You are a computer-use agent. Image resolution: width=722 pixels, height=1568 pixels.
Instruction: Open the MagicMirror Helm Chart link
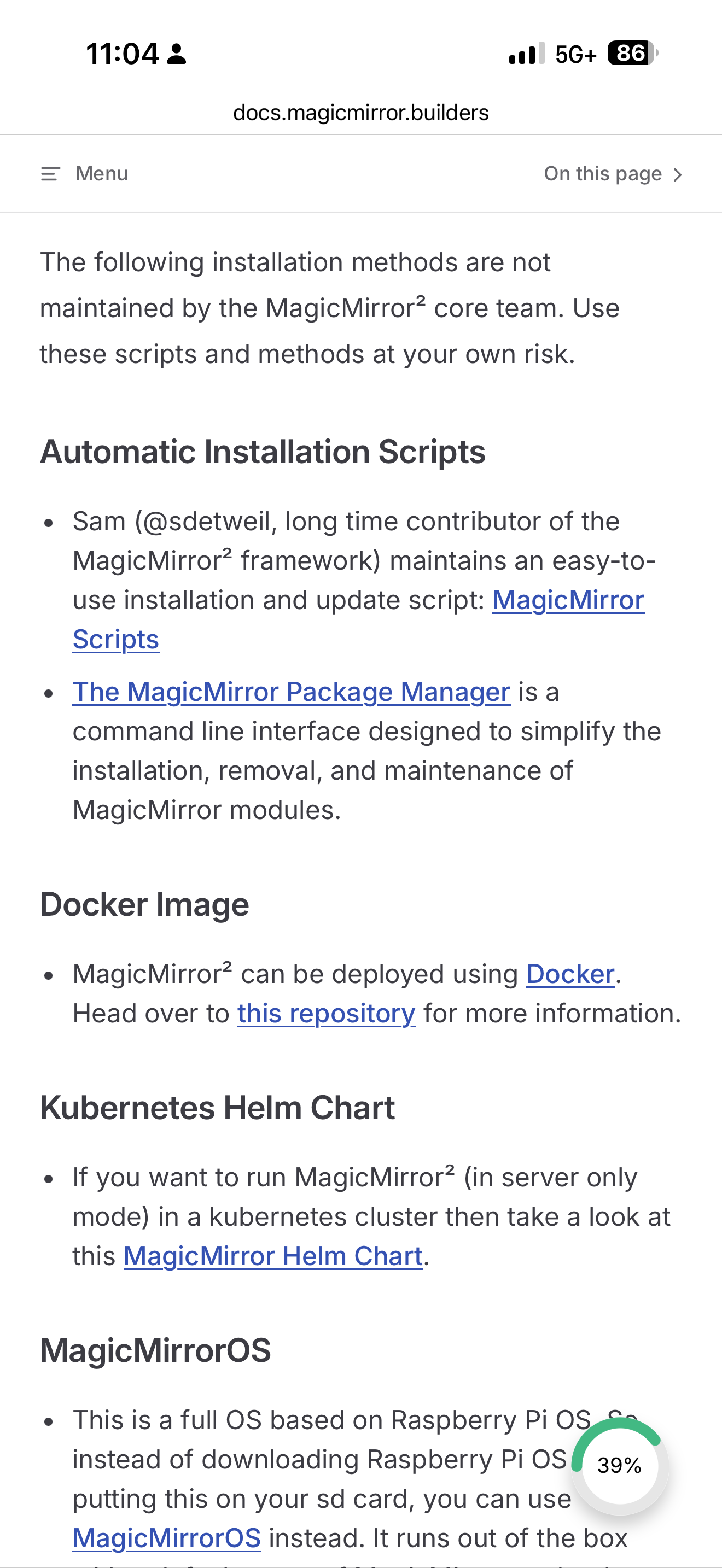(x=273, y=1256)
